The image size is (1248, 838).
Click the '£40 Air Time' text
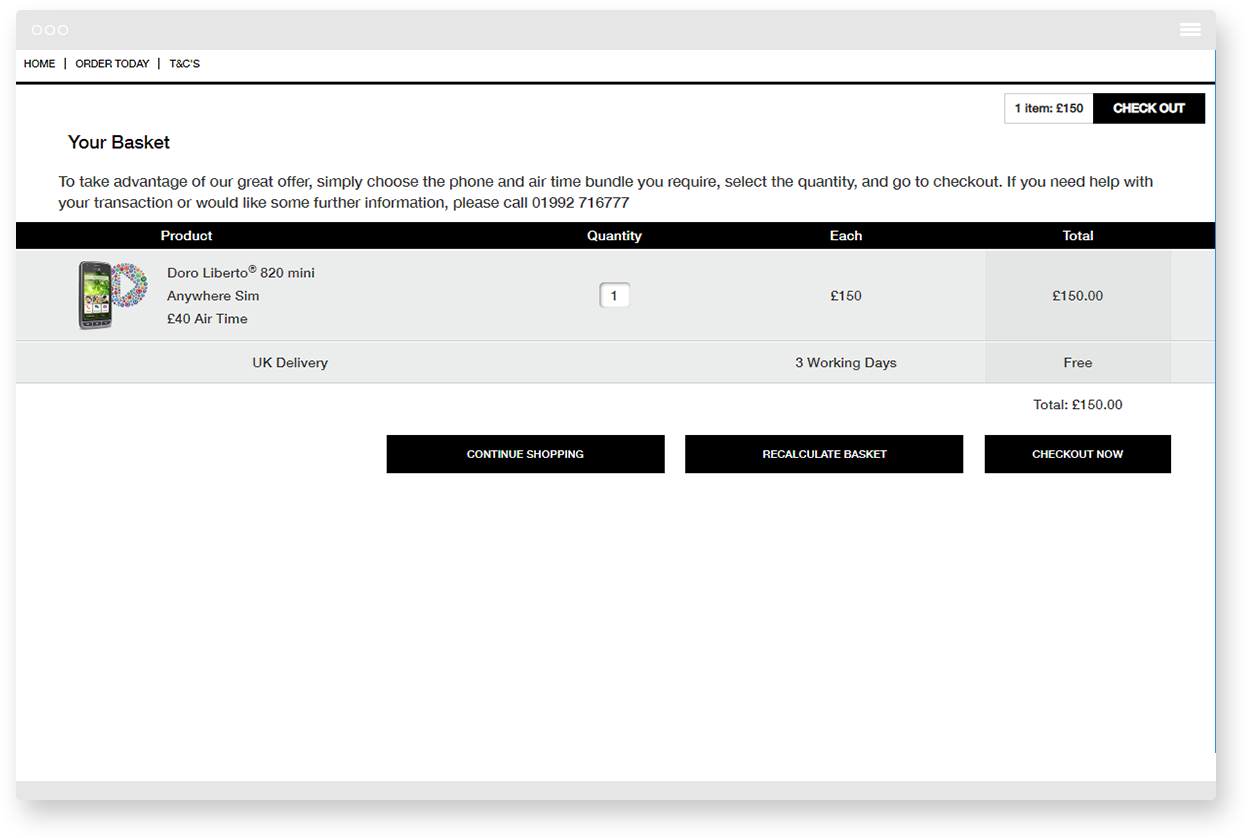pos(207,319)
